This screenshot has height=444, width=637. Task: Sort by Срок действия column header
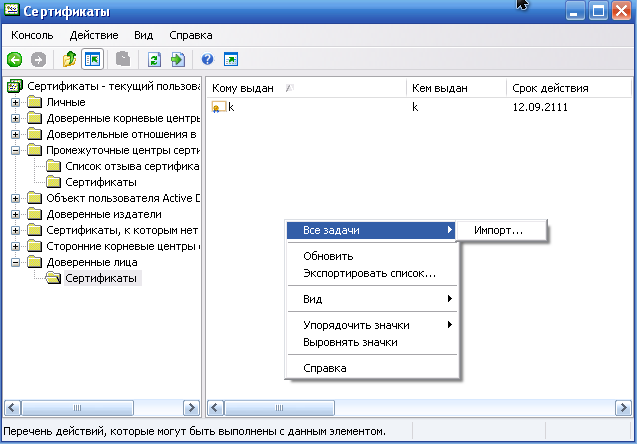(x=569, y=88)
